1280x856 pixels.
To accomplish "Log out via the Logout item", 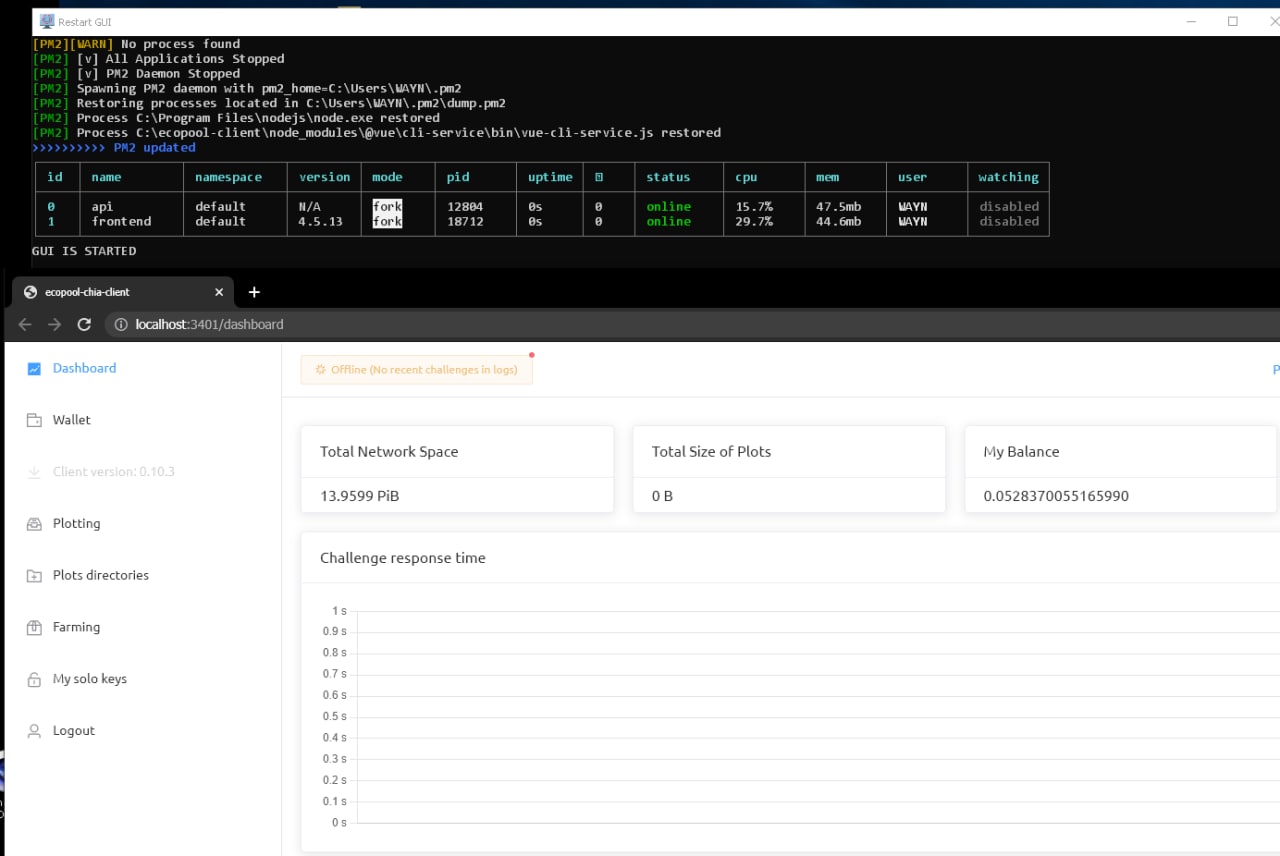I will [x=74, y=730].
